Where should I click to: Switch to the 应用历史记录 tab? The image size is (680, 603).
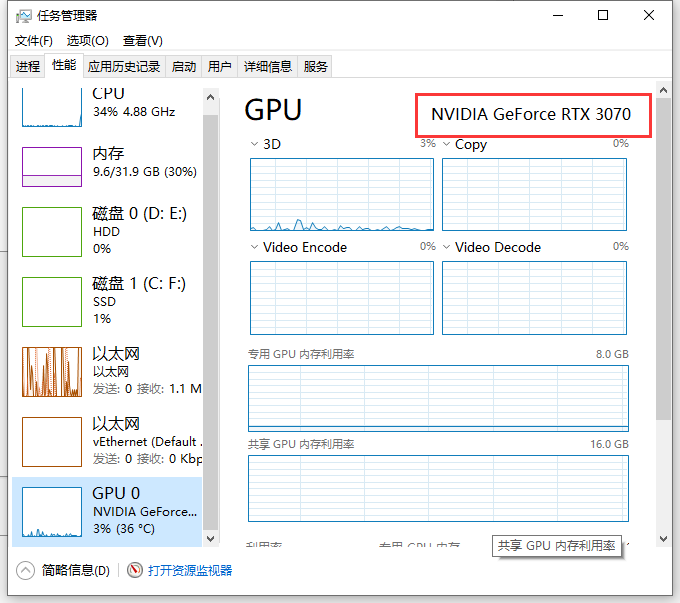[x=124, y=67]
